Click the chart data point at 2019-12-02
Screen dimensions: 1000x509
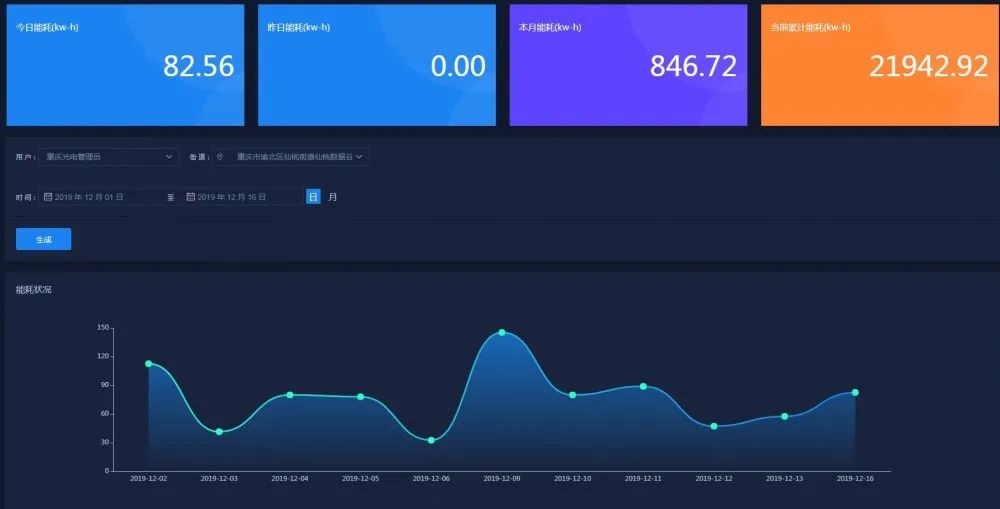point(149,364)
